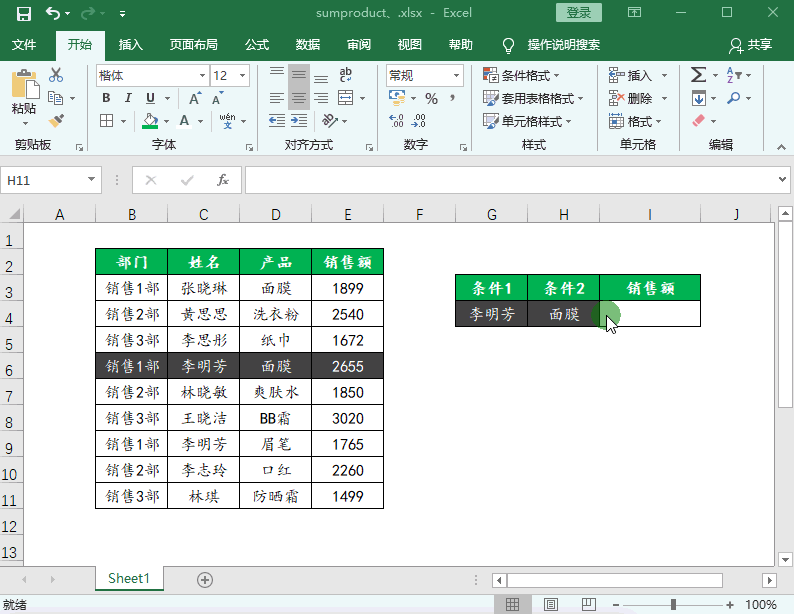
Task: Open the font size dropdown
Action: coord(243,75)
